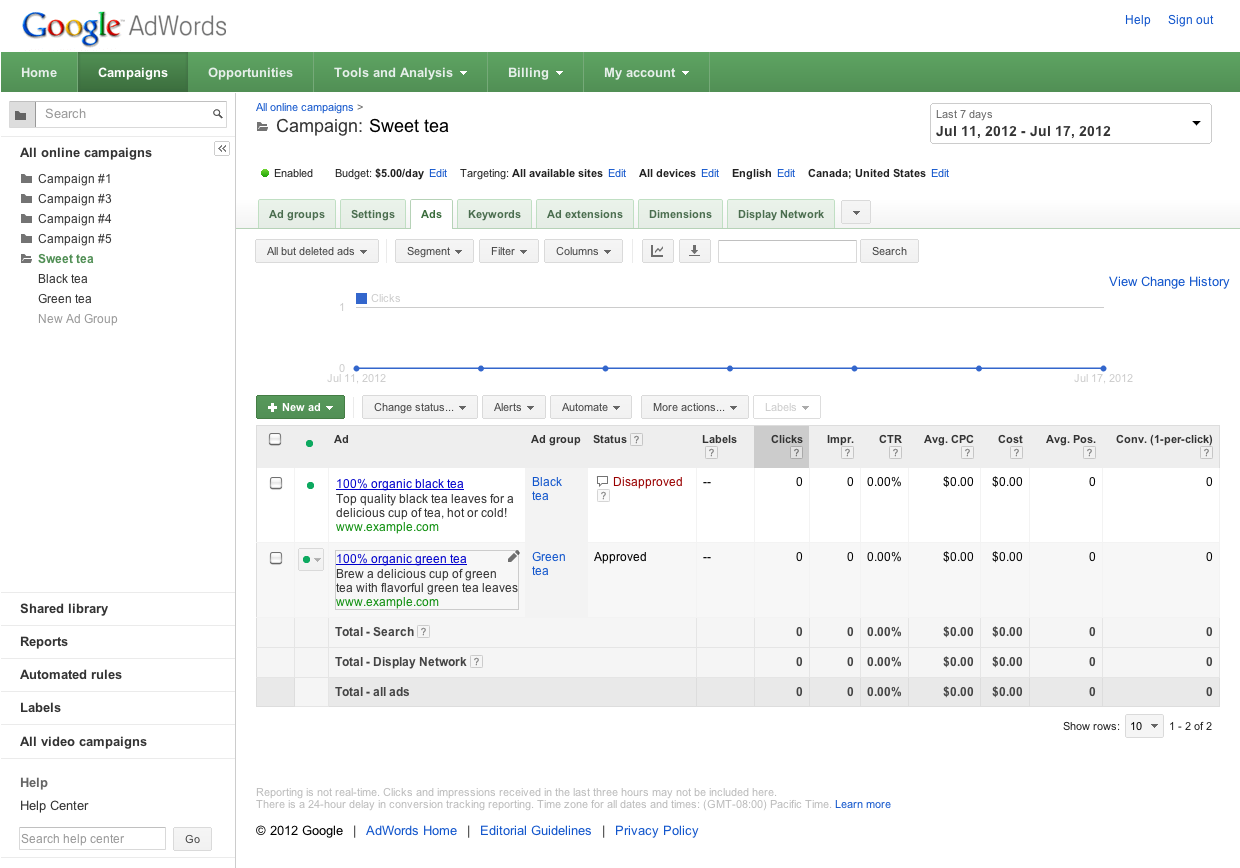The width and height of the screenshot is (1240, 868).
Task: Open the Columns dropdown
Action: pos(583,251)
